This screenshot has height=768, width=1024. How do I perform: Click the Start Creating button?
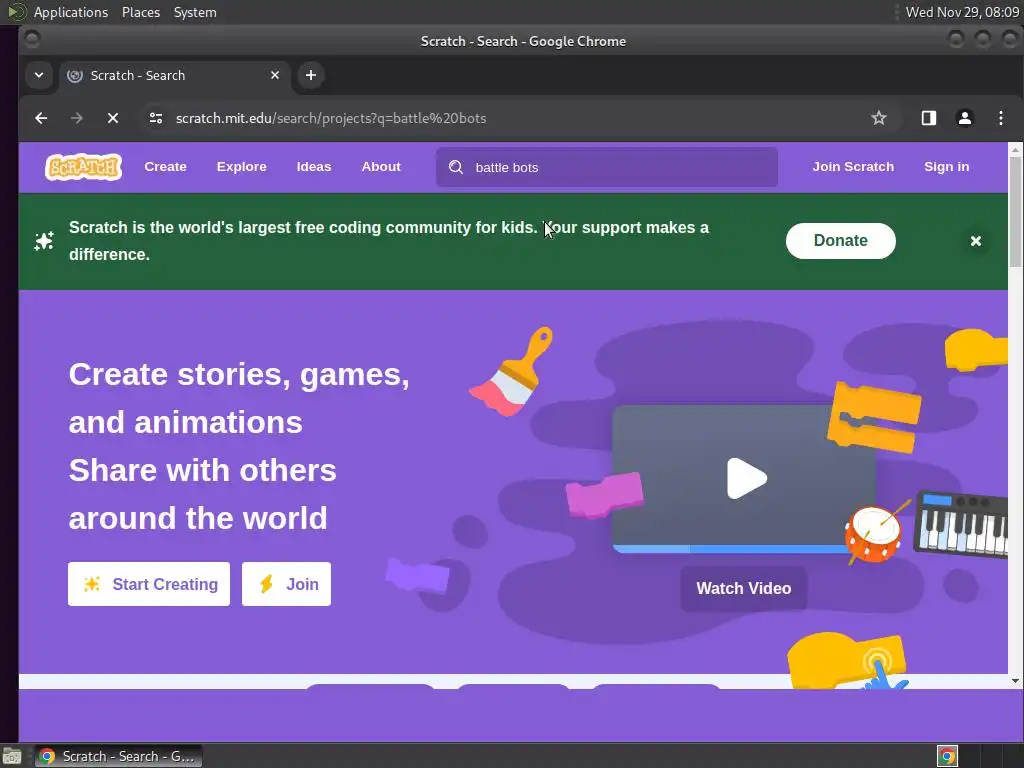tap(149, 584)
